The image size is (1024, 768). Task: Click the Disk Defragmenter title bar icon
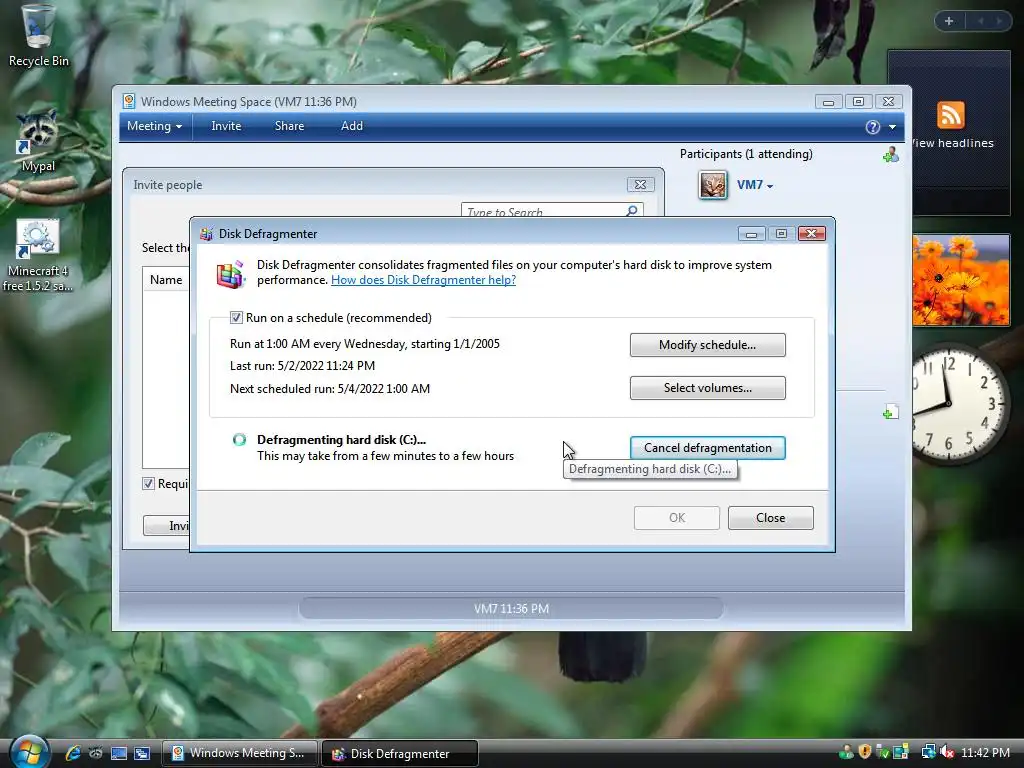207,234
